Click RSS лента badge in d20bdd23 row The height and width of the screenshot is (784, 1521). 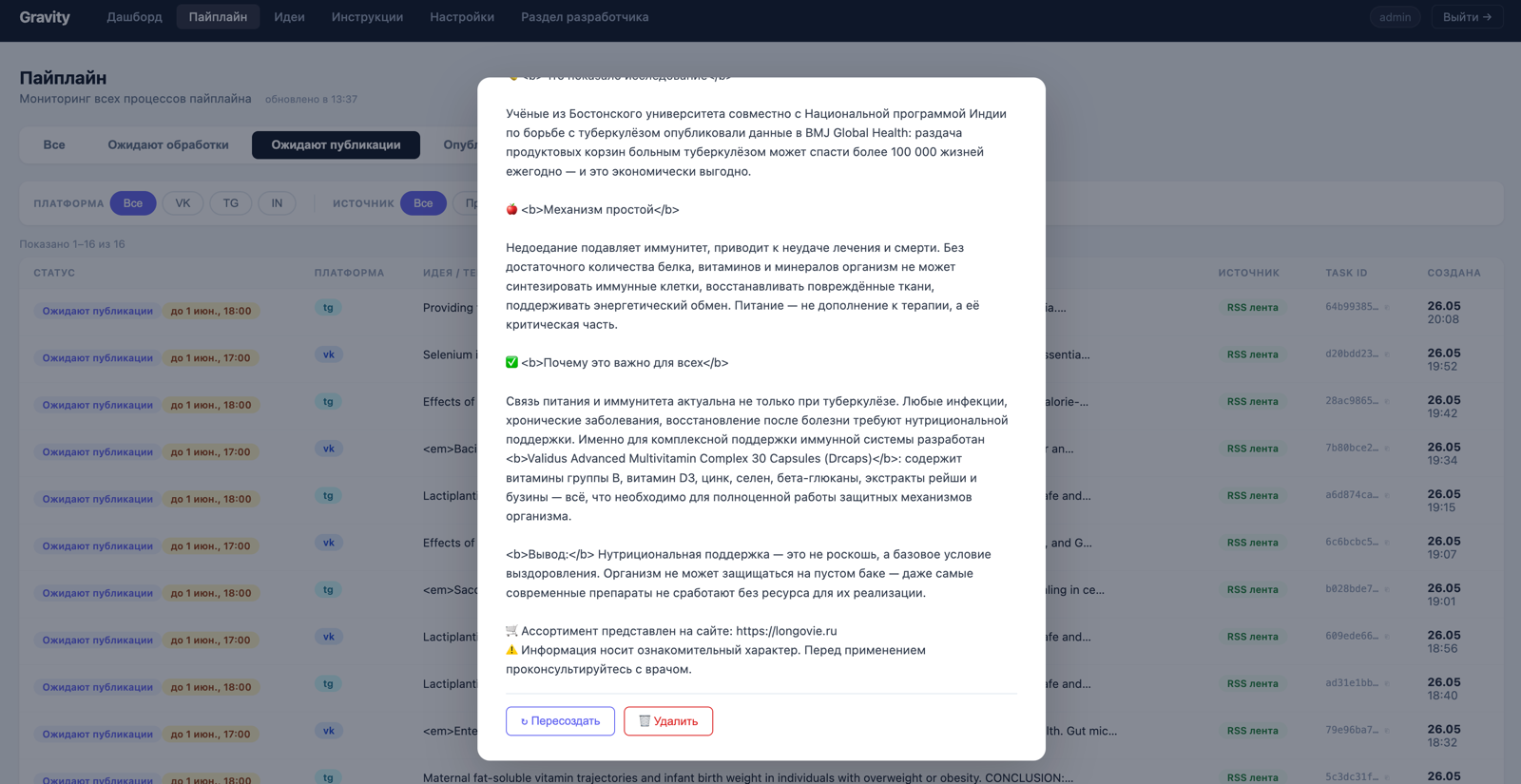(1252, 354)
